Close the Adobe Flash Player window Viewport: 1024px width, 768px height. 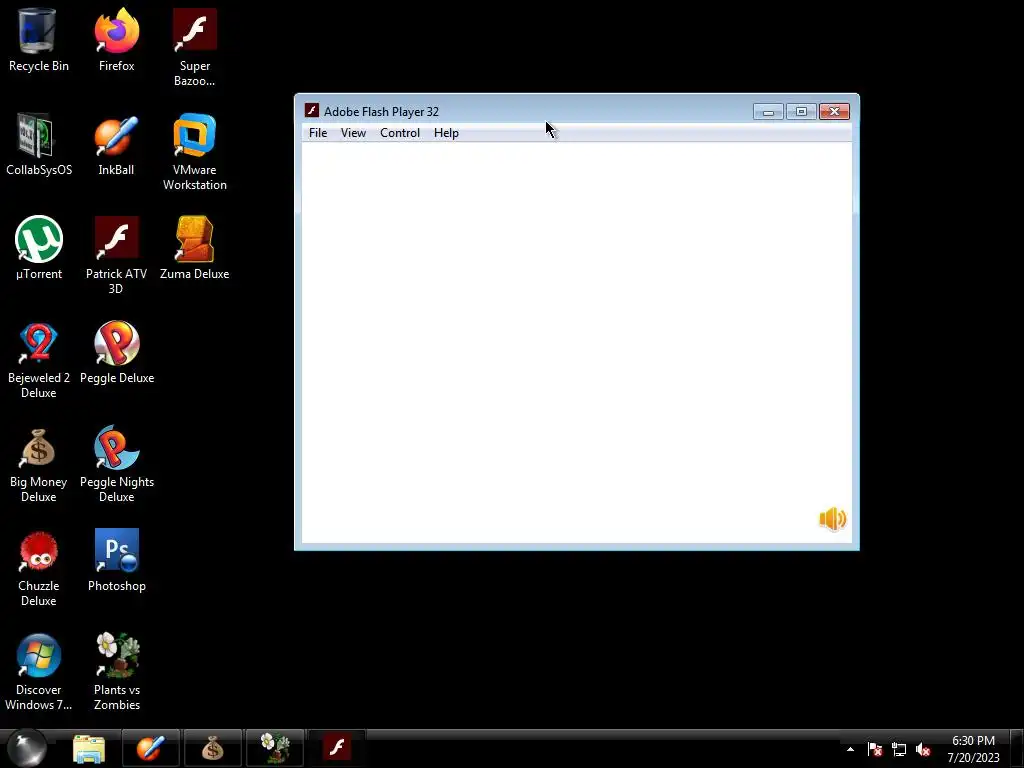point(834,112)
